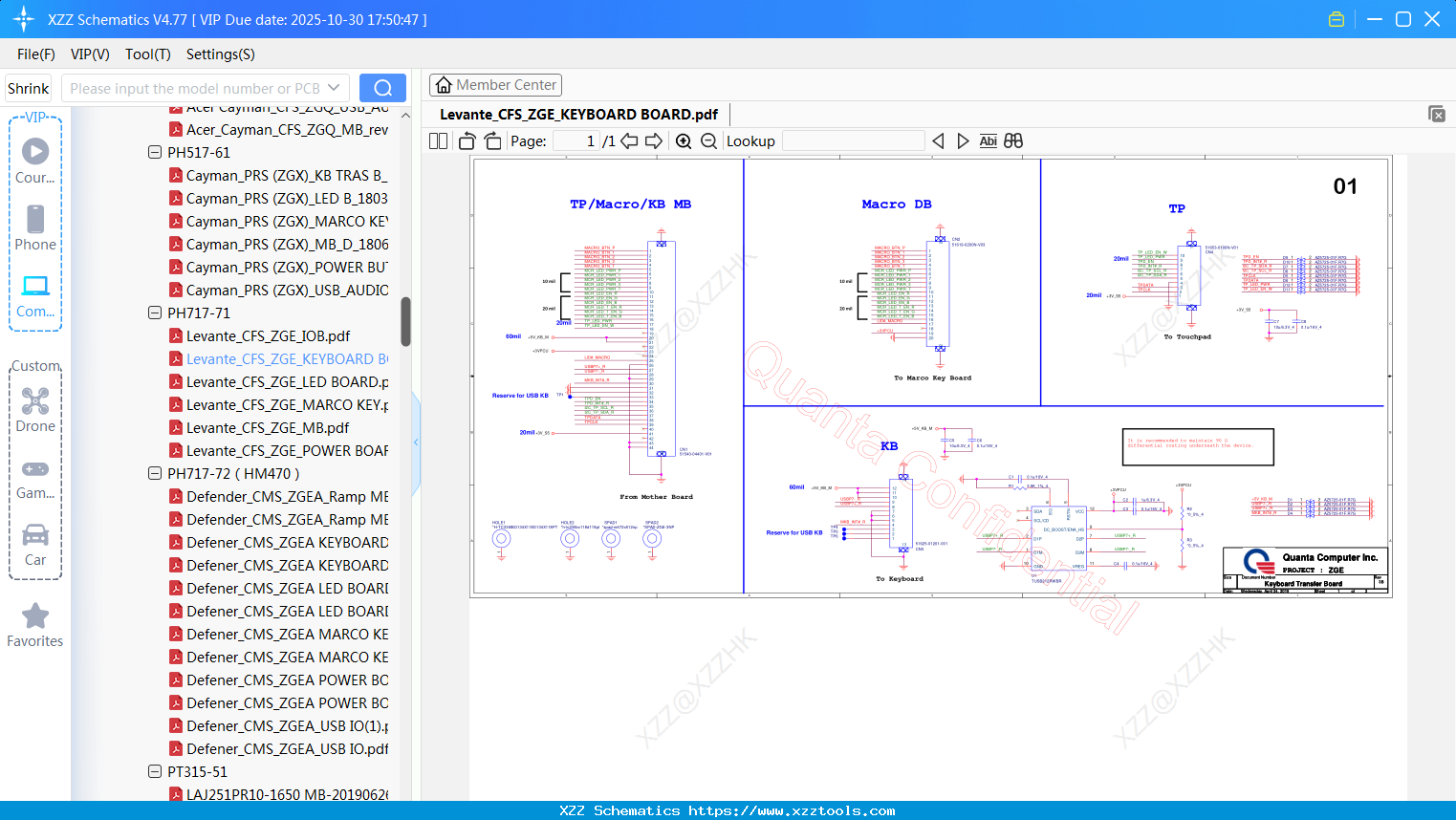Collapse the left file panel handle

(416, 442)
